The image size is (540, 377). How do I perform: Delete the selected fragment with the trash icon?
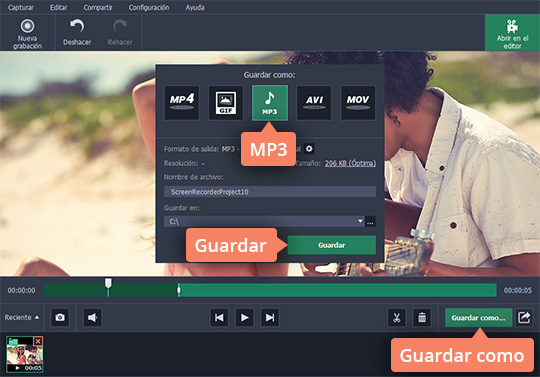422,317
